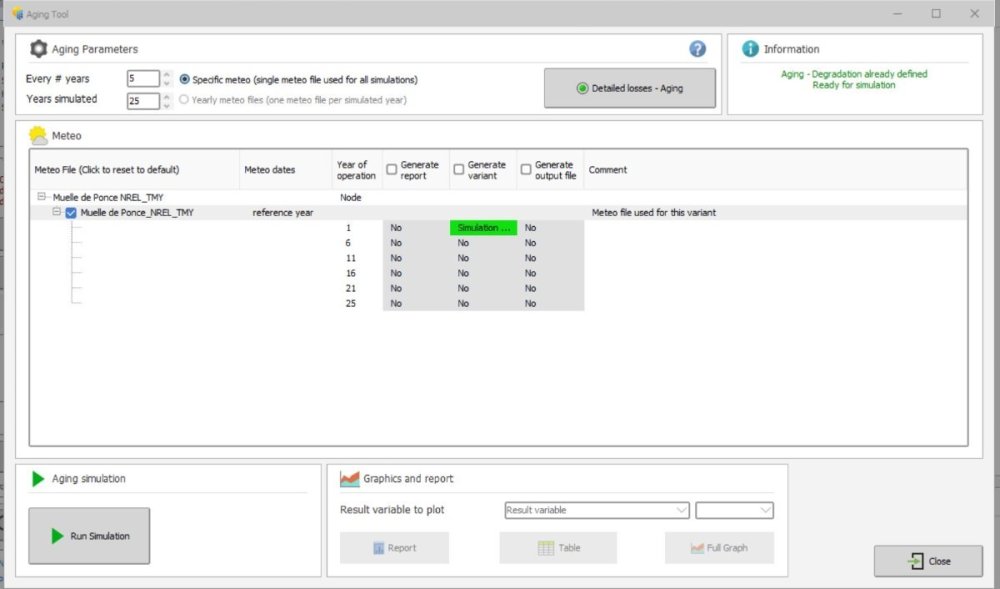Select the Specific meteo radio option
This screenshot has height=589, width=1000.
point(185,79)
